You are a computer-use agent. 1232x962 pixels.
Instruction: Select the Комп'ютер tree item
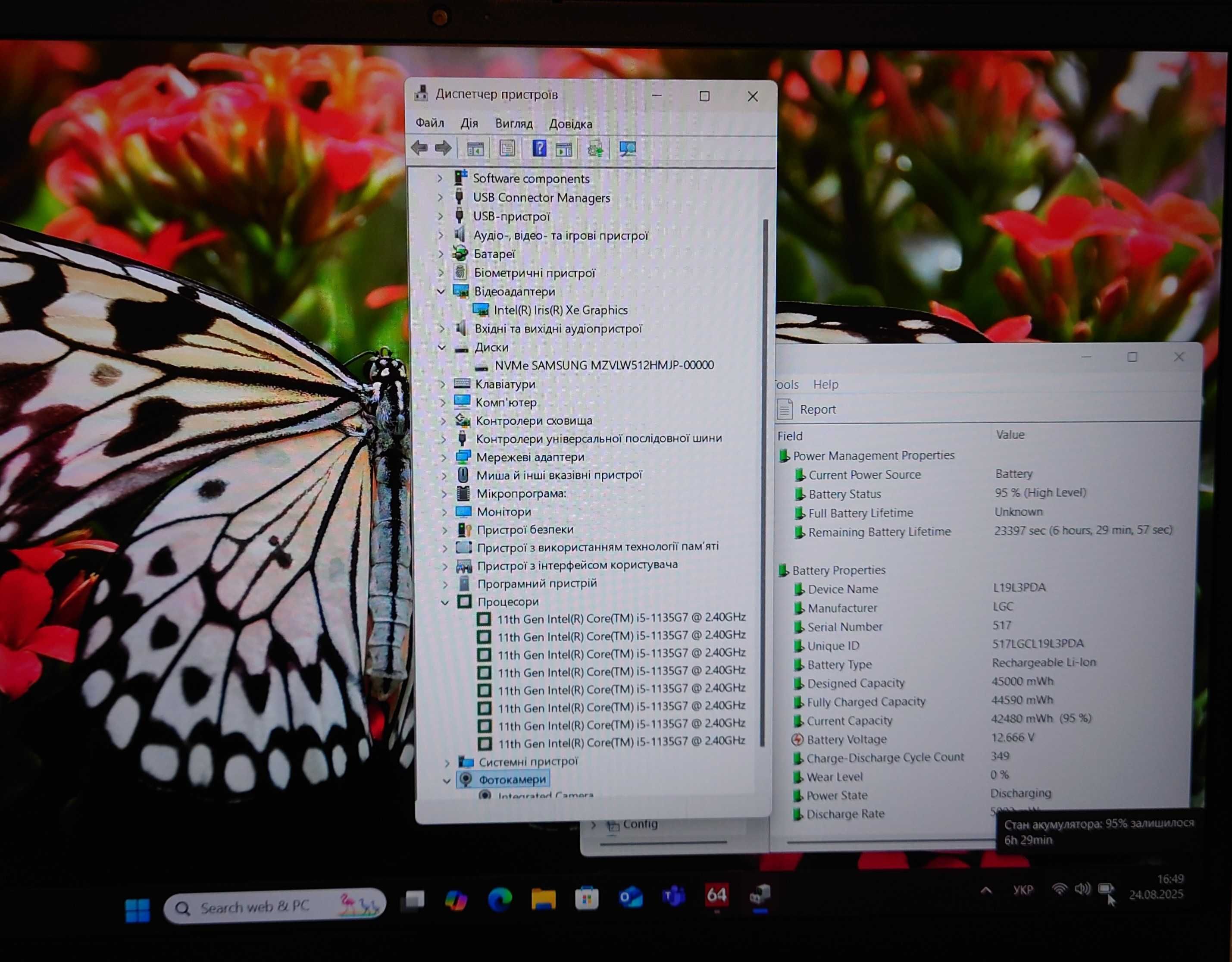(506, 402)
